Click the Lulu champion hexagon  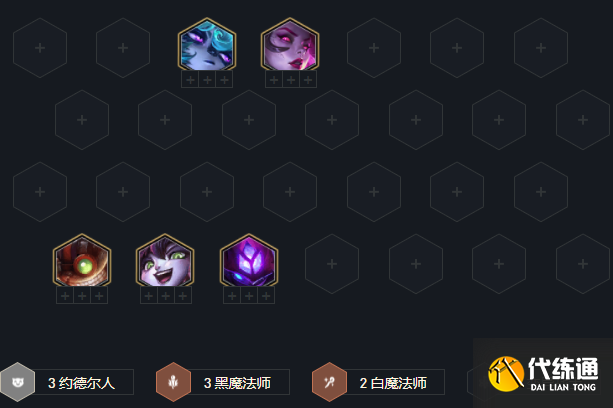point(165,261)
